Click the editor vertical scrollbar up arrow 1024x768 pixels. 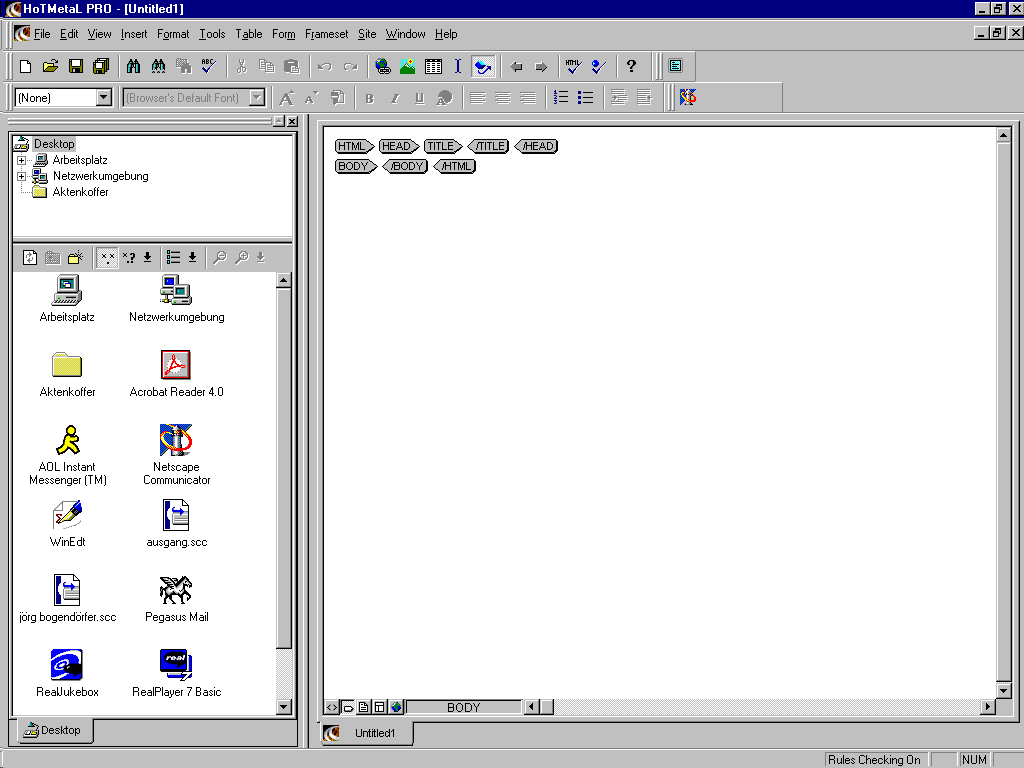coord(1004,135)
